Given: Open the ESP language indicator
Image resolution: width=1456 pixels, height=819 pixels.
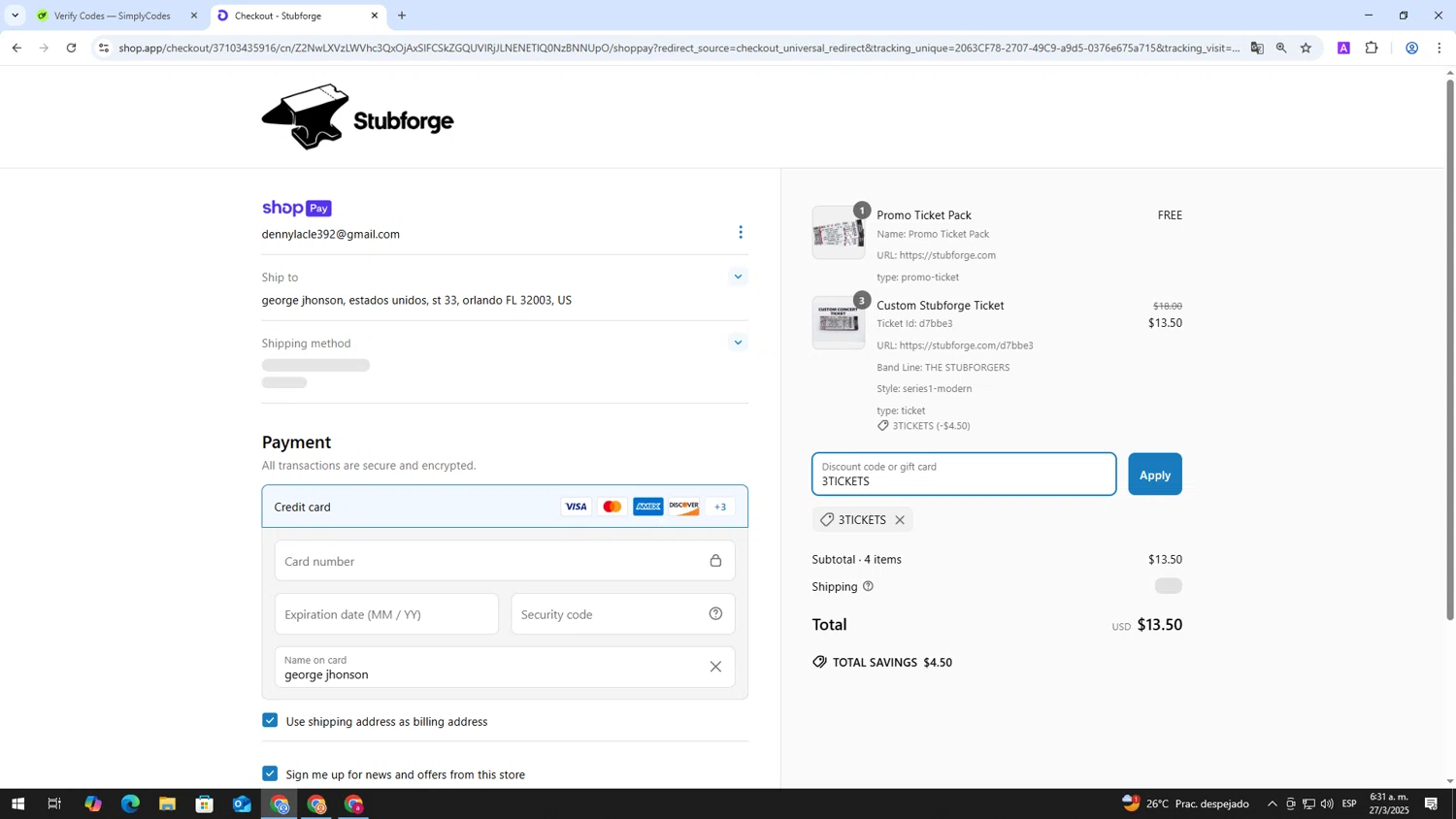Looking at the screenshot, I should tap(1349, 803).
